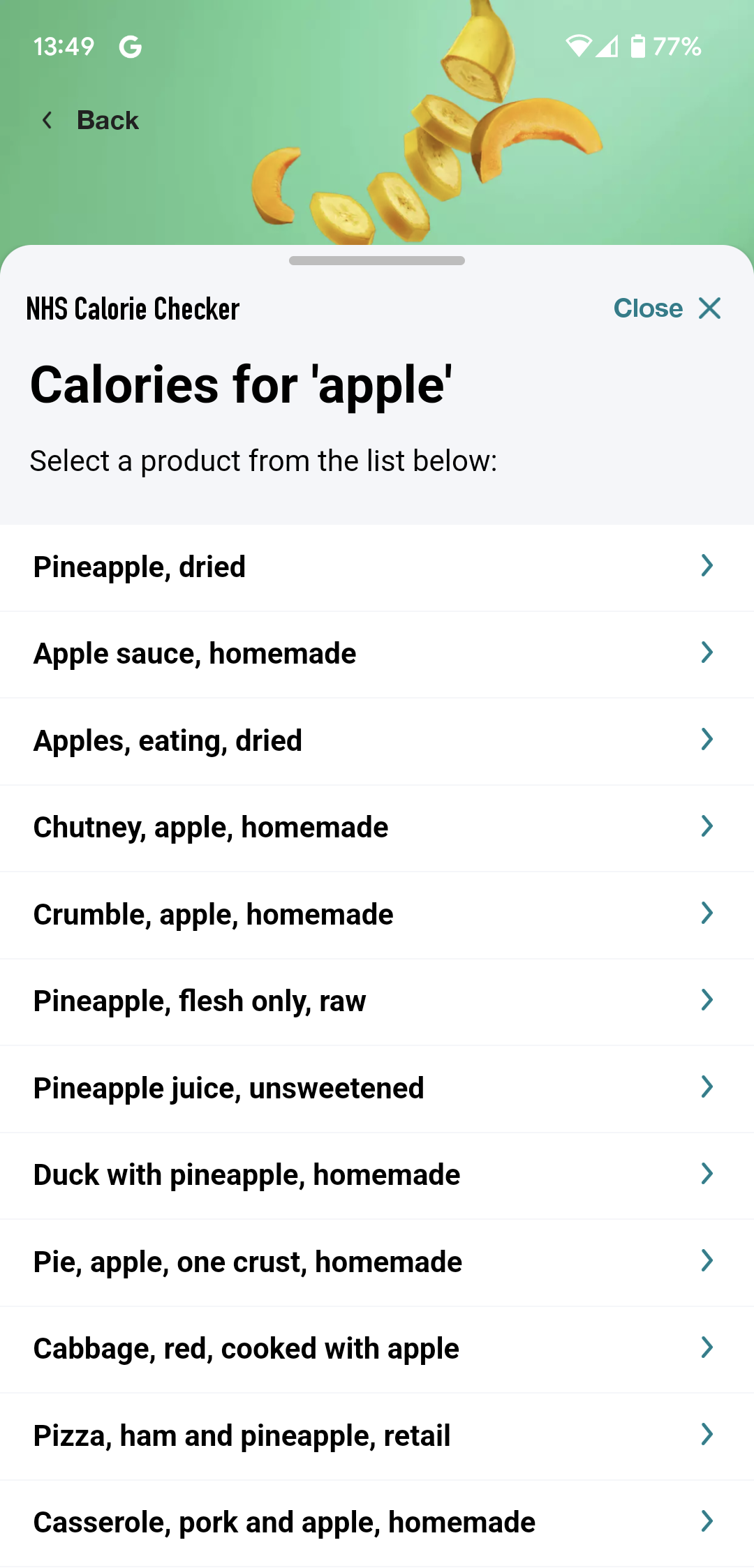The image size is (754, 1568).
Task: Tap the Wi-Fi status icon
Action: pos(578,47)
